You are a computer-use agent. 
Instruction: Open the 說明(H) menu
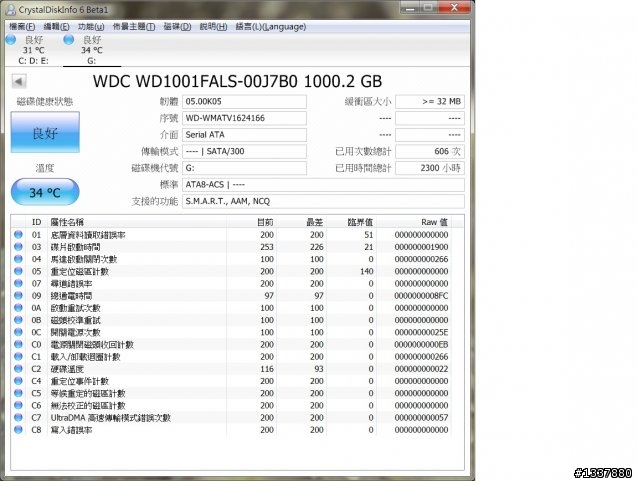pos(213,27)
